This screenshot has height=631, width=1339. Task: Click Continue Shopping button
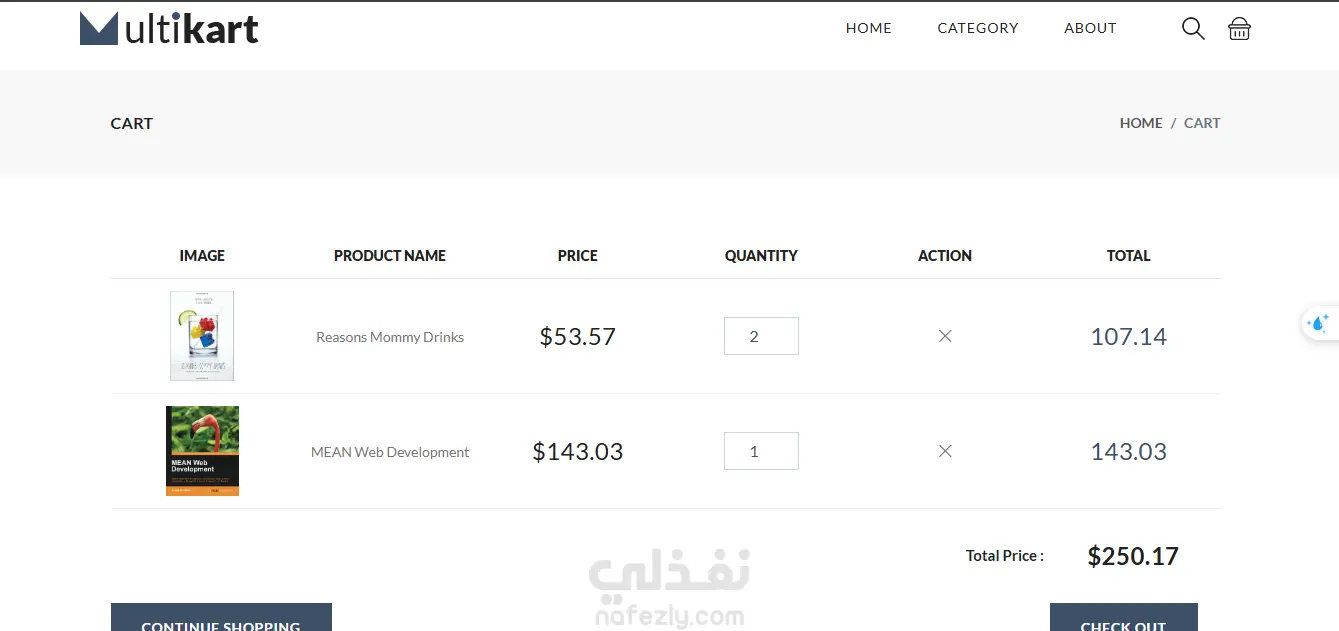click(221, 617)
